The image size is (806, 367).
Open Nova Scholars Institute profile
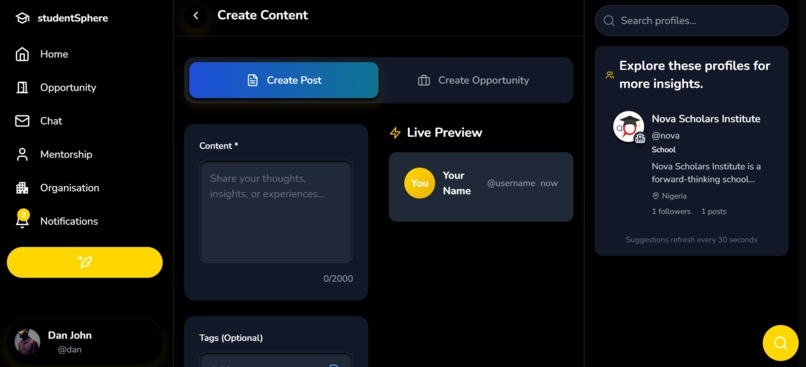(691, 163)
